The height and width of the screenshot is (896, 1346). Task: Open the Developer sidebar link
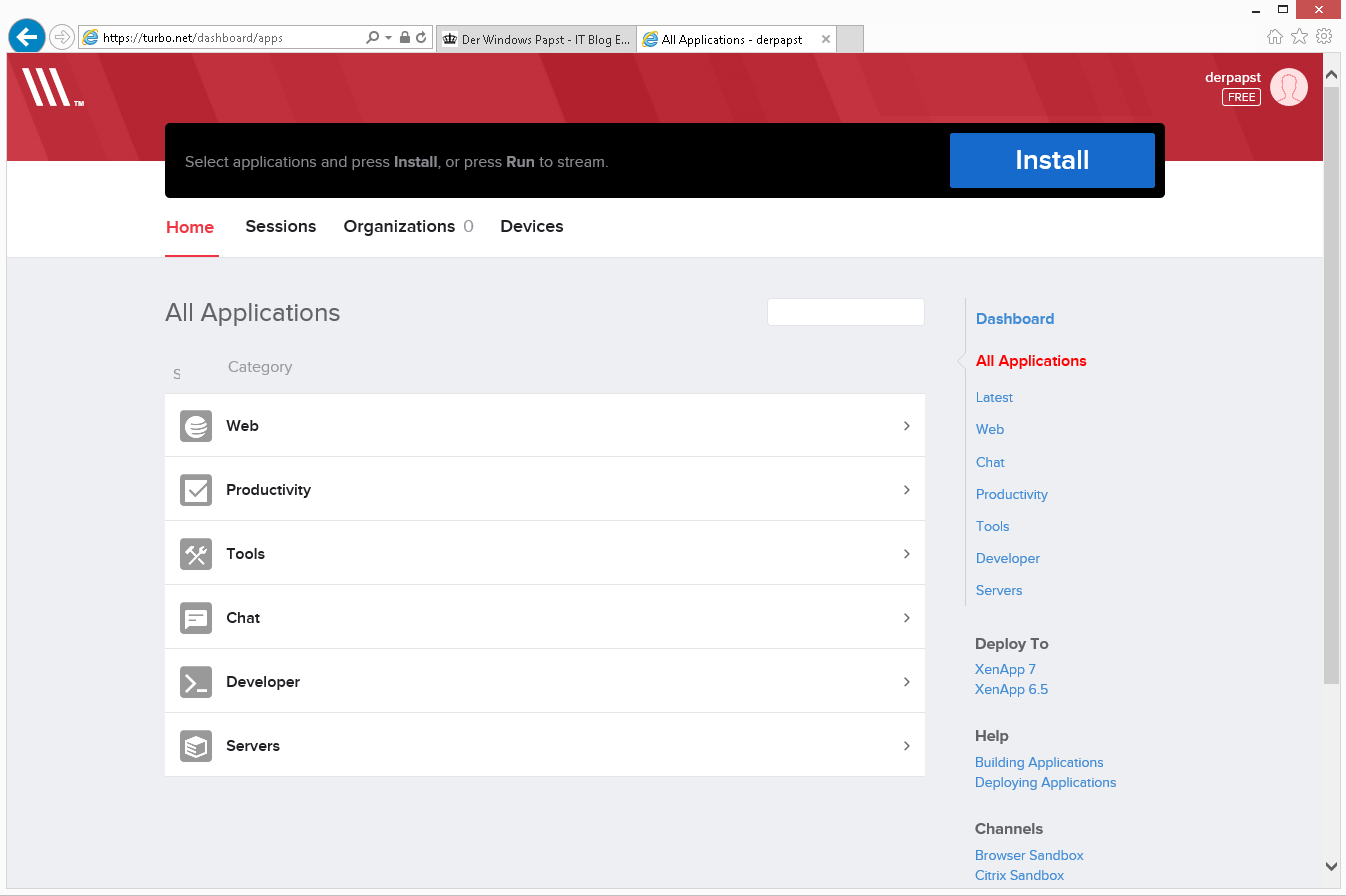(x=1008, y=559)
